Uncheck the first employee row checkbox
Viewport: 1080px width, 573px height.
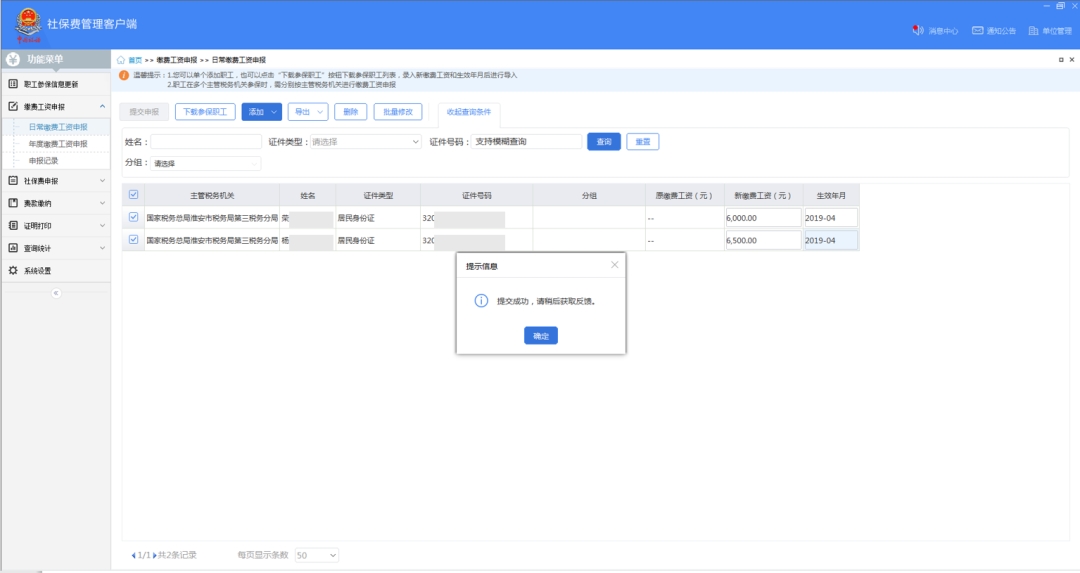pos(134,217)
